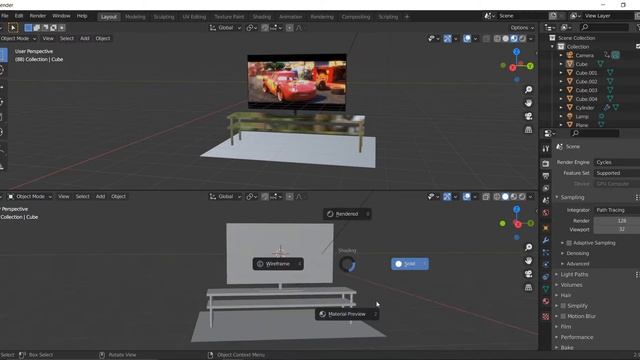Expand the Denoising subpanel
640x360 pixels.
click(577, 253)
